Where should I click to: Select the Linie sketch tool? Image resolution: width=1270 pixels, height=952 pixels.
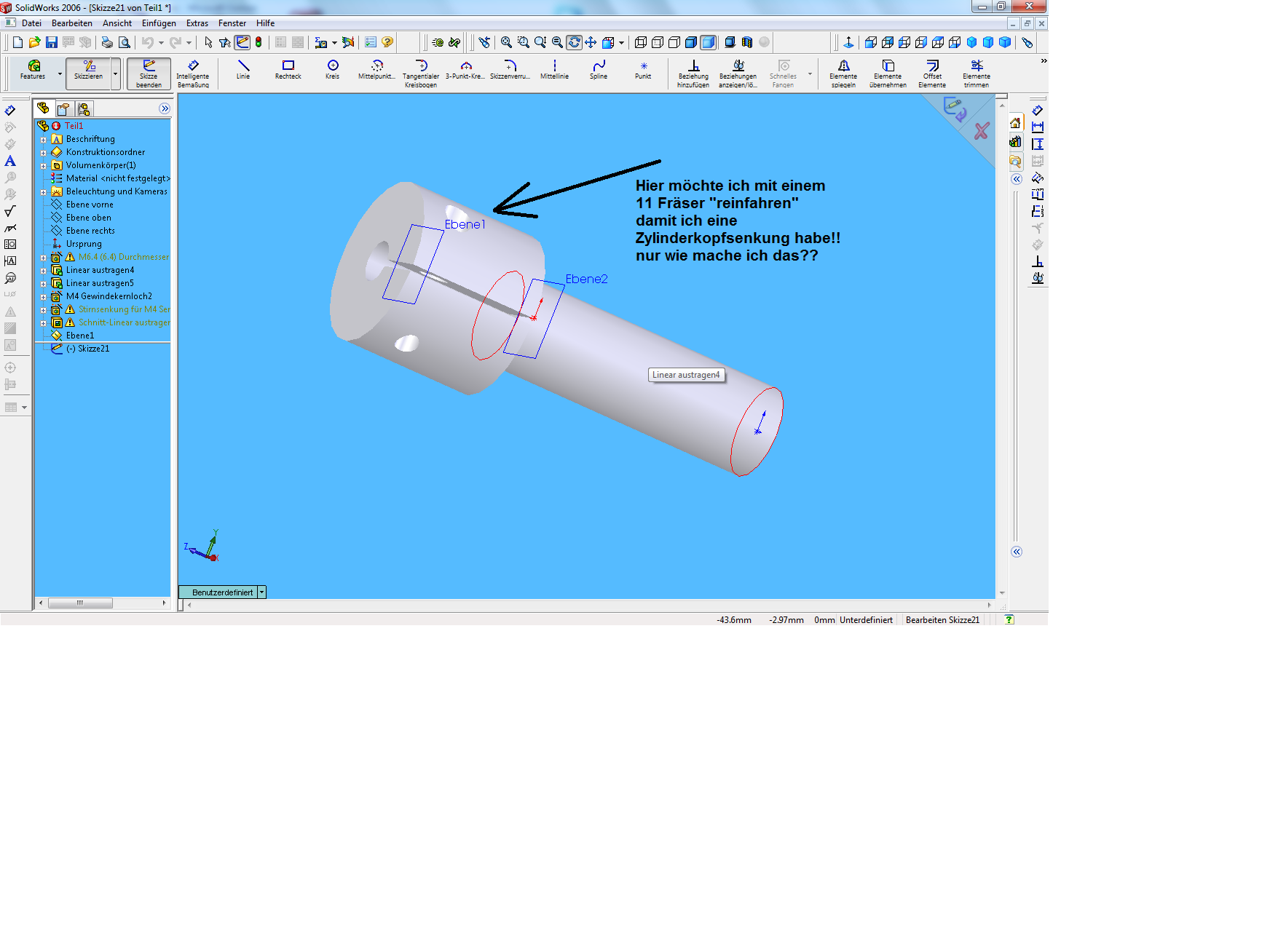[x=243, y=70]
